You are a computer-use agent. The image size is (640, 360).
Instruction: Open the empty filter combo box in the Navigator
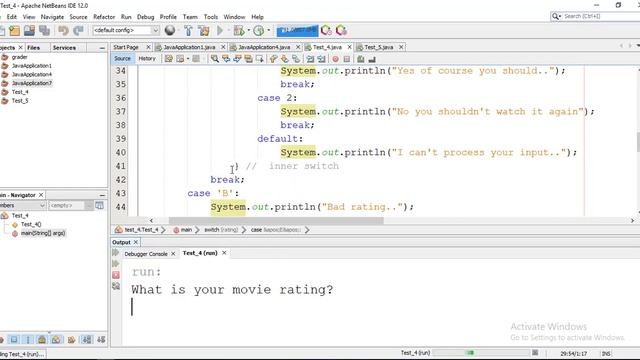pos(70,205)
